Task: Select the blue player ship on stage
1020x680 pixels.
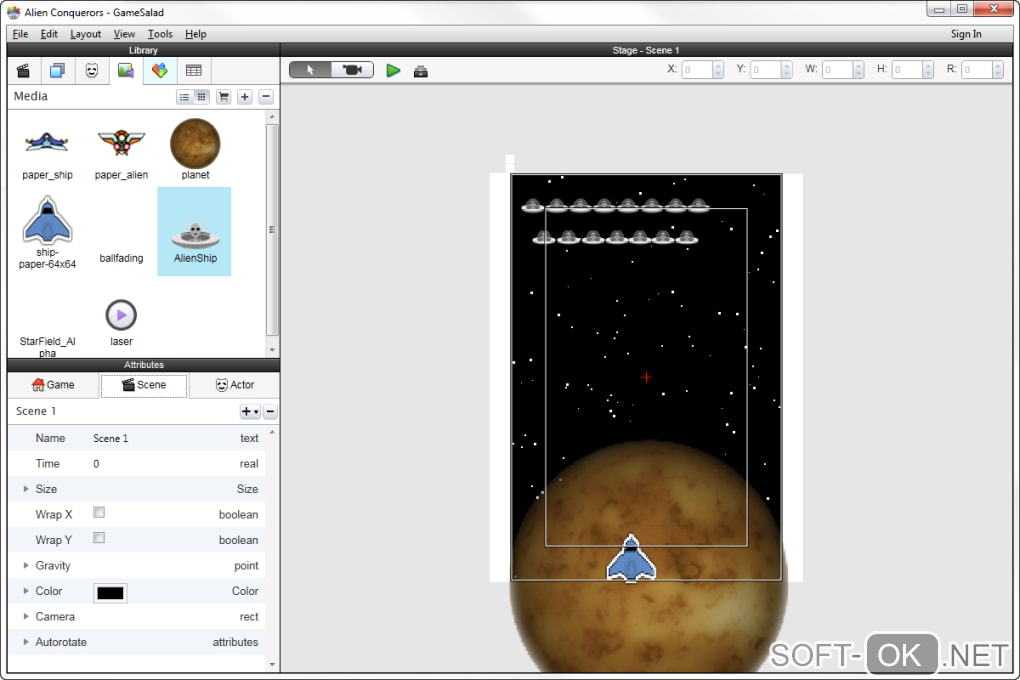Action: (631, 558)
